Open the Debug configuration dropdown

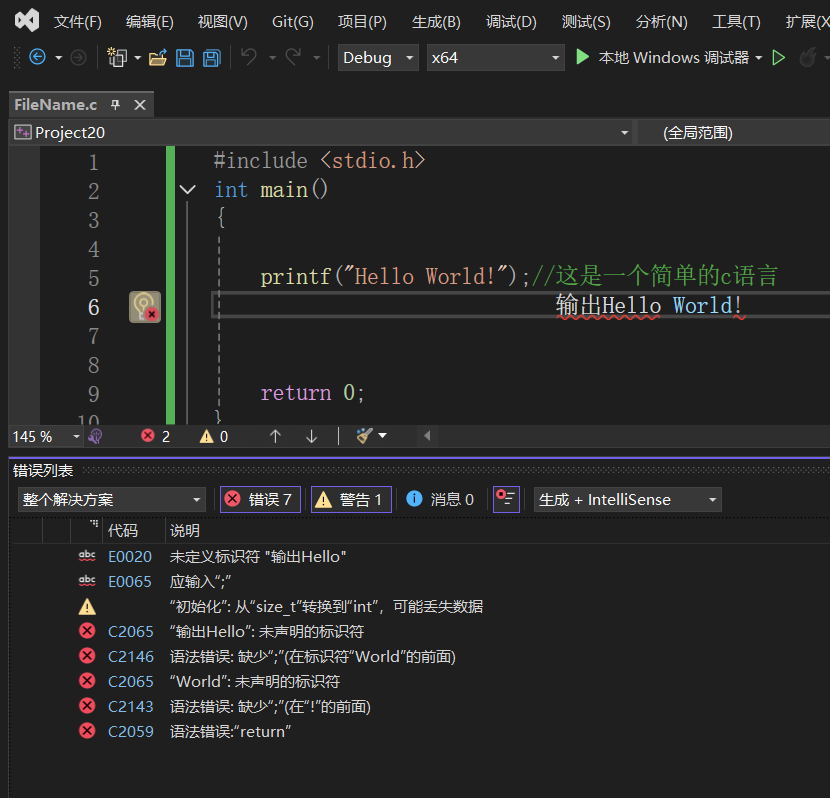pyautogui.click(x=379, y=58)
